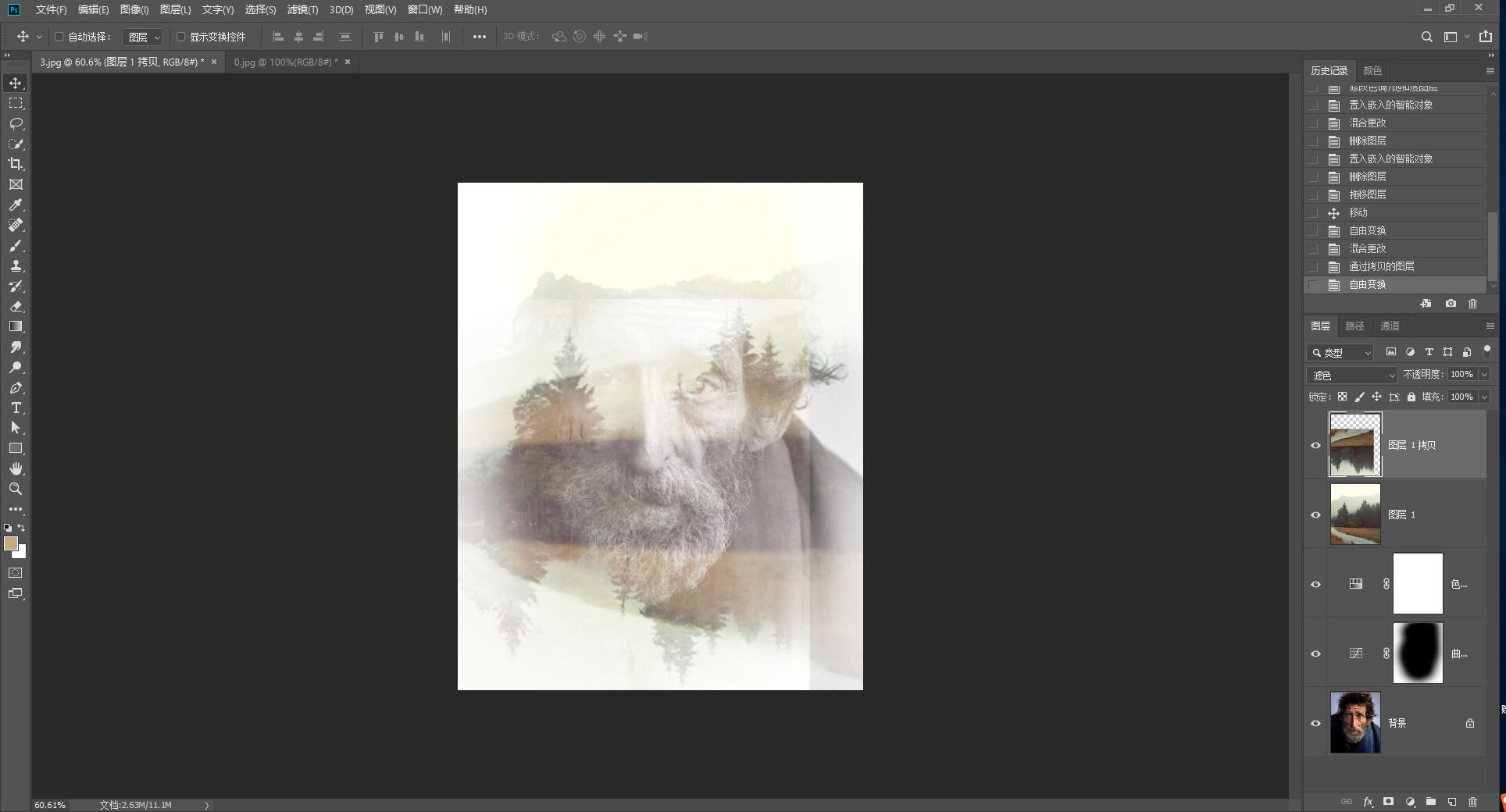The height and width of the screenshot is (812, 1506).
Task: Open the 类型 layer filter dropdown
Action: (1340, 352)
